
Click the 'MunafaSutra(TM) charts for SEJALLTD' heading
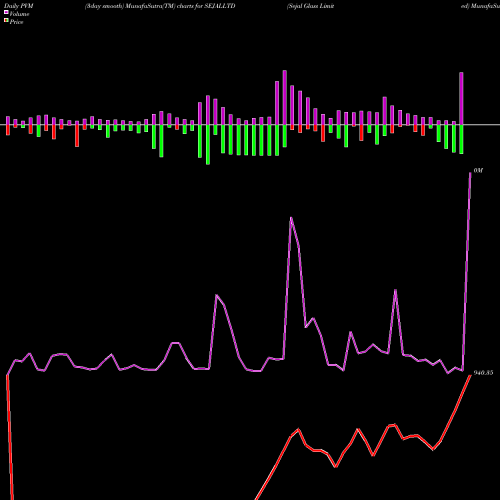point(180,6)
